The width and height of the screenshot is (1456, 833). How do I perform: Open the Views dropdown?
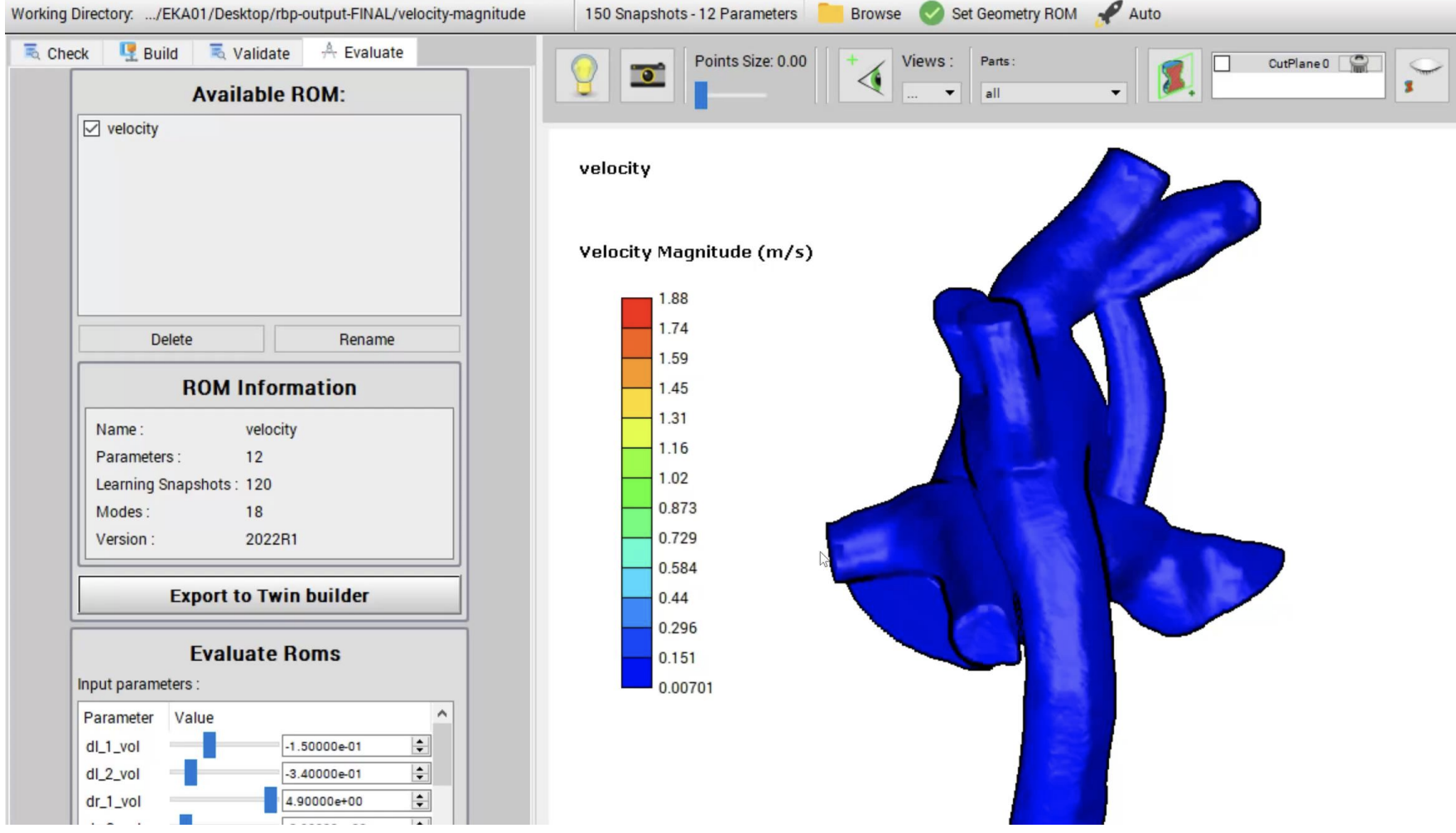coord(931,93)
